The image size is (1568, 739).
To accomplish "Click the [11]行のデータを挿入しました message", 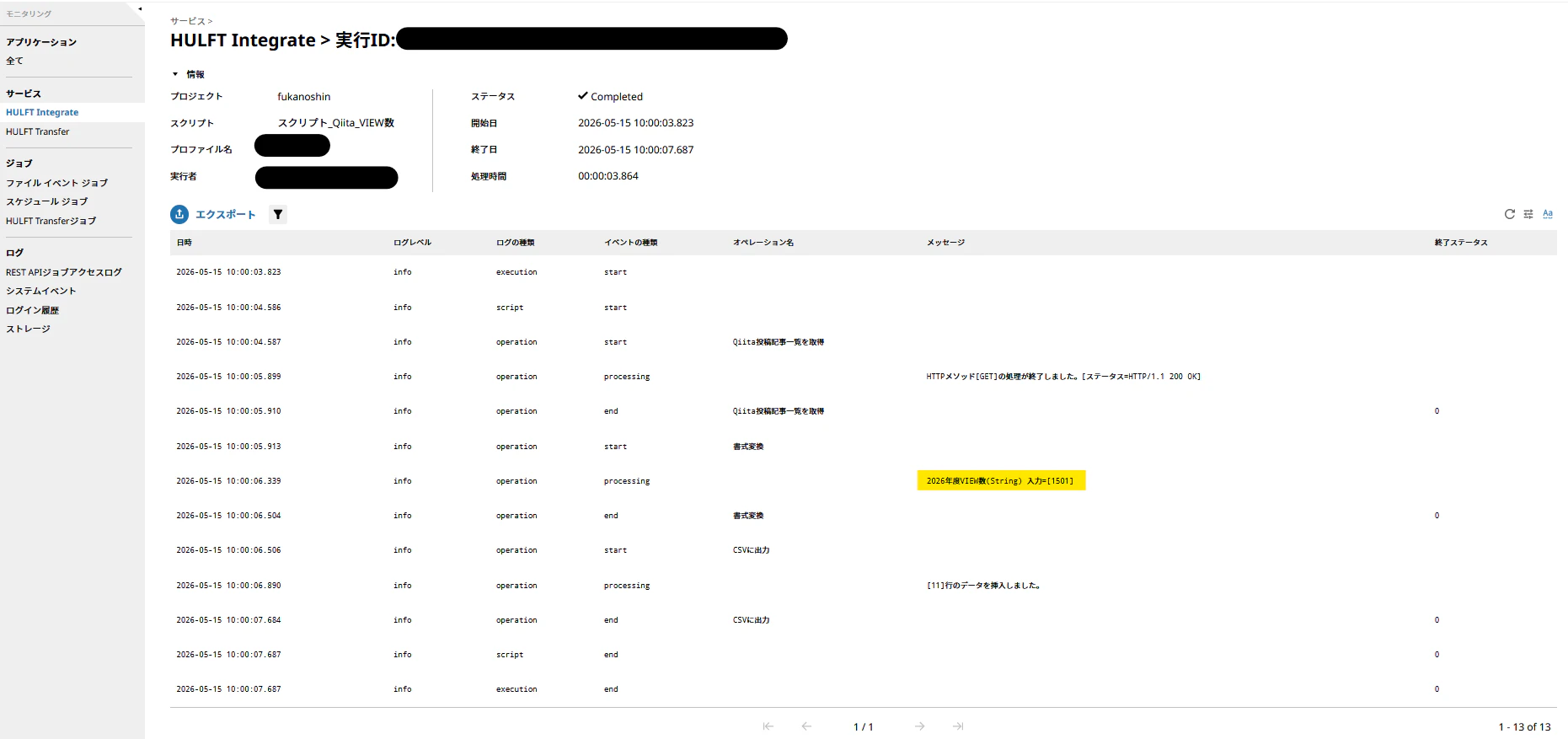I will tap(983, 586).
